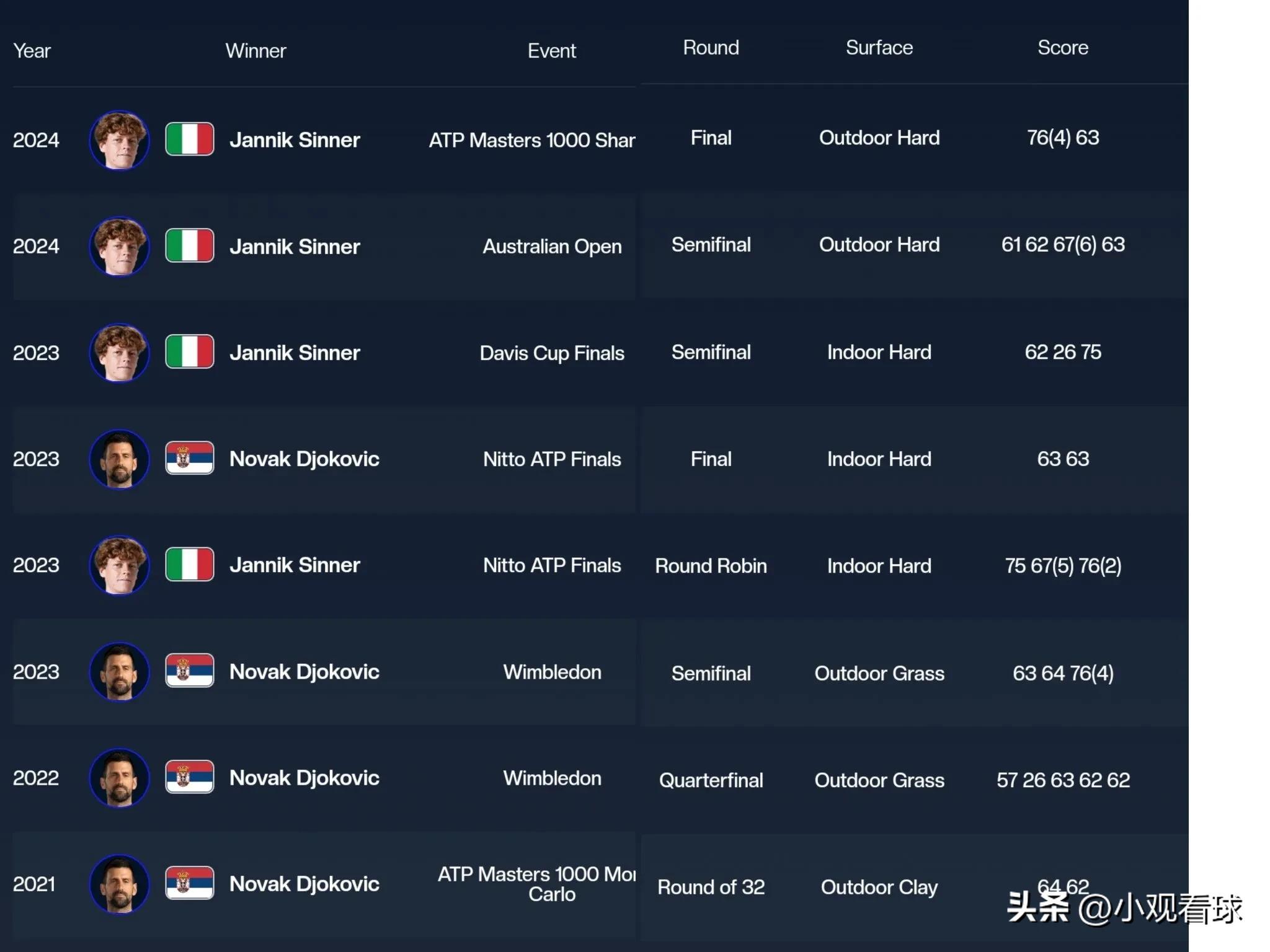Click the 61 62 67(6) 63 score
Viewport: 1270px width, 952px height.
[1063, 245]
